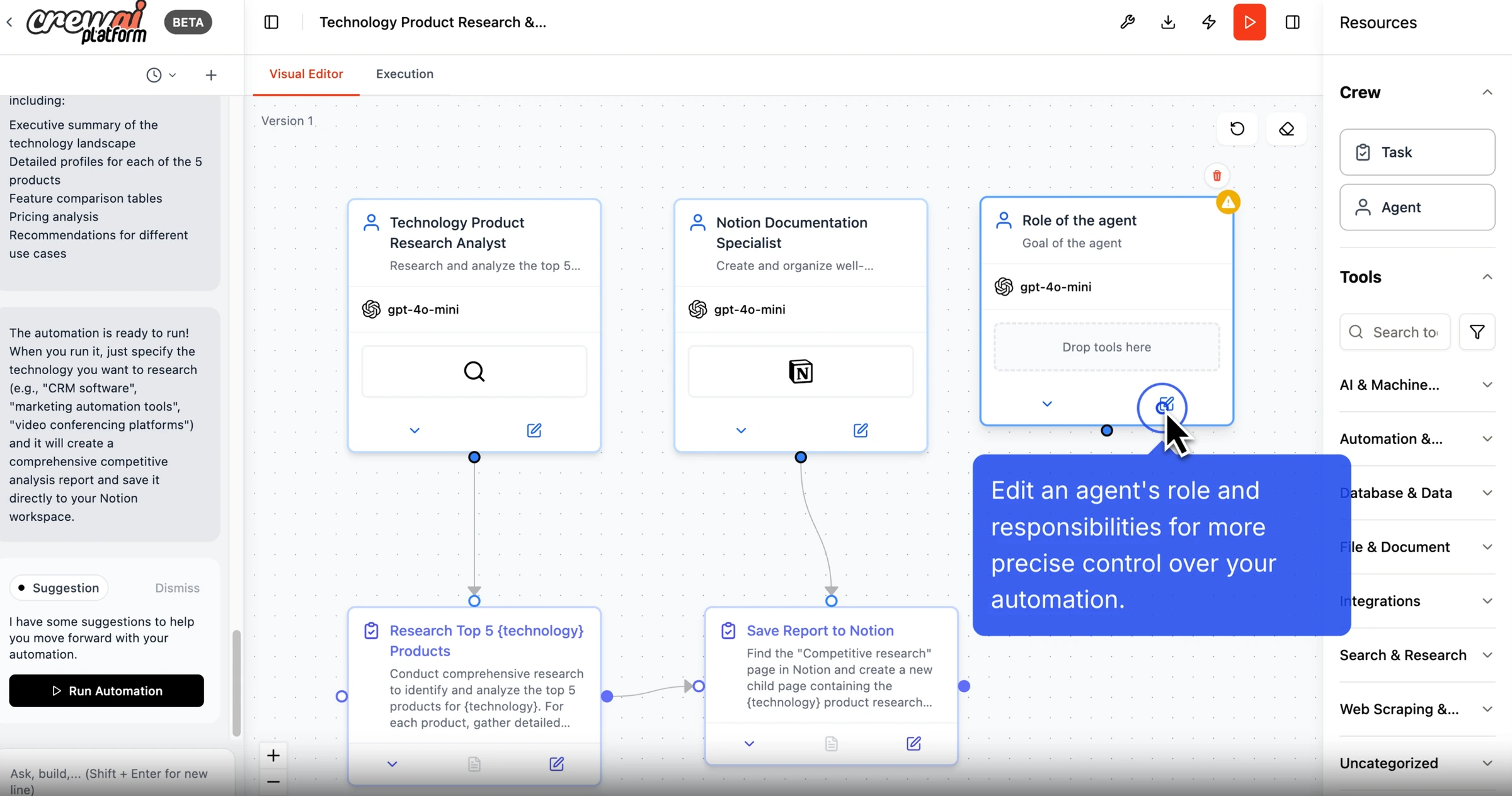The width and height of the screenshot is (1512, 796).
Task: Collapse the Crew section
Action: coord(1487,93)
